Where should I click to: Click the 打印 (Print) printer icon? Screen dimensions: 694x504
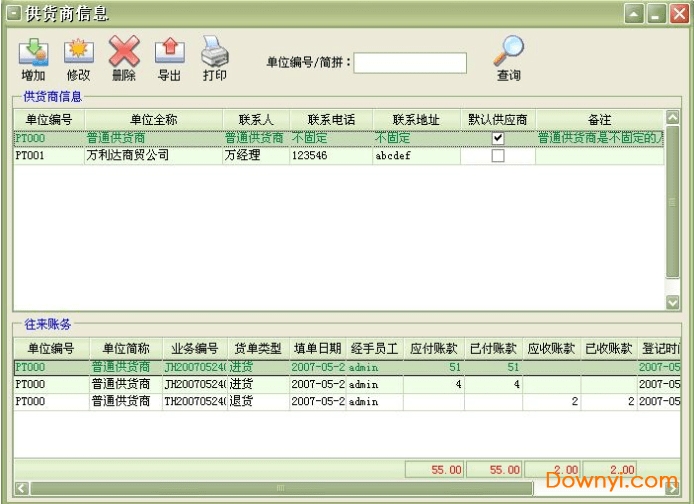pyautogui.click(x=215, y=52)
